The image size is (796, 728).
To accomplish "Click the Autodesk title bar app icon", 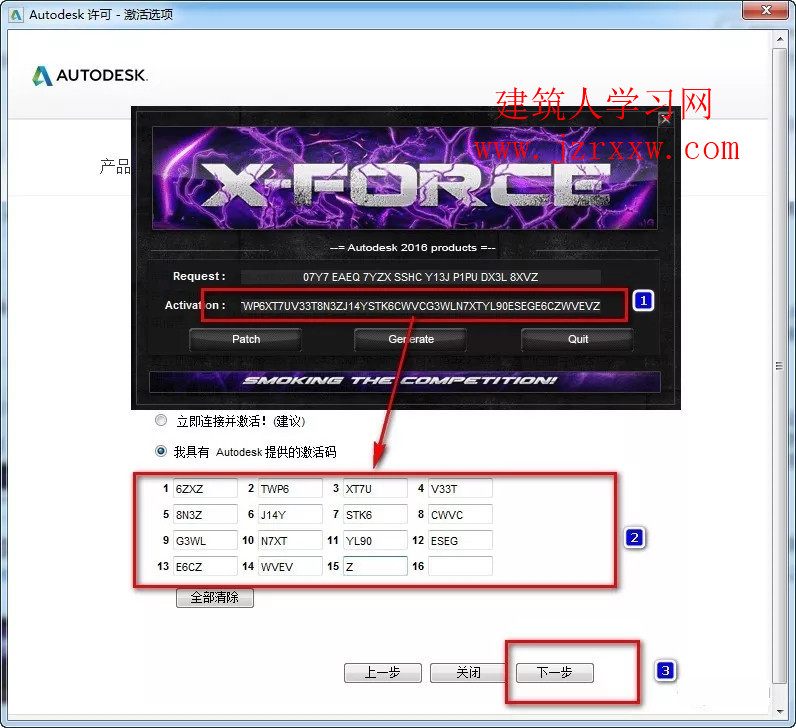I will 16,15.
